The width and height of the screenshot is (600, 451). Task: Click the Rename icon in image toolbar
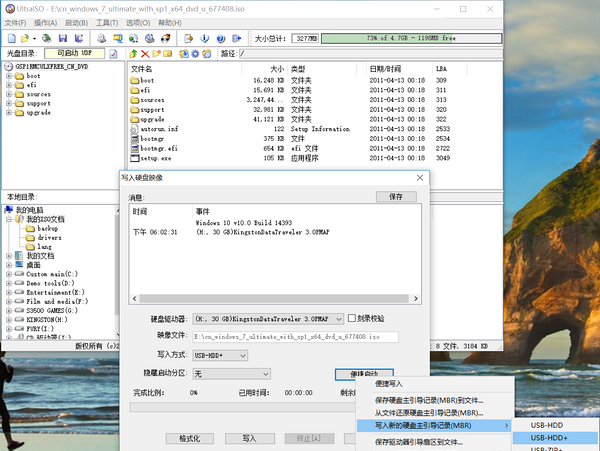(168, 54)
